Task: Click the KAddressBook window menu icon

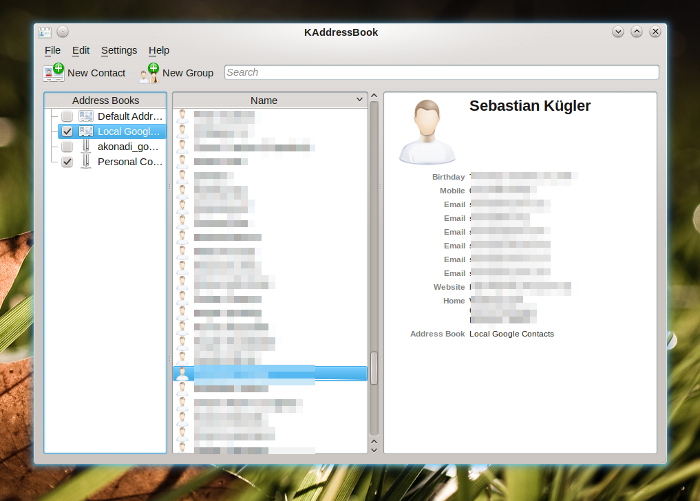Action: [45, 32]
